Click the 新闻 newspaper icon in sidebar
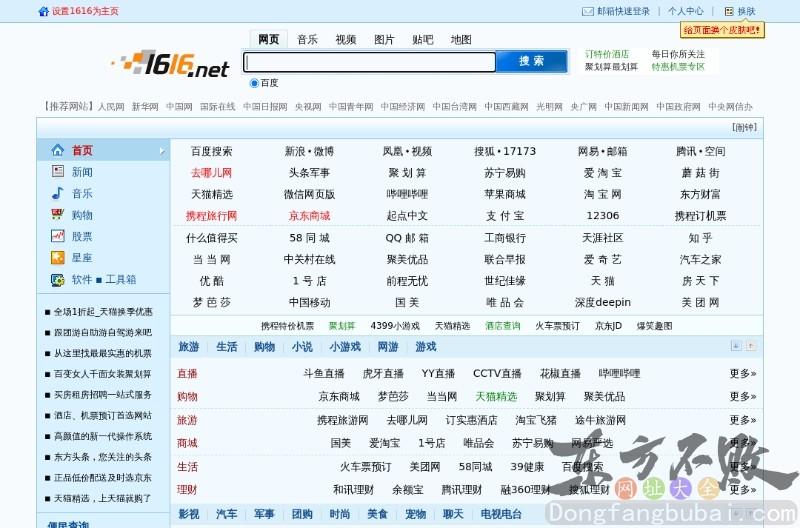Image resolution: width=800 pixels, height=528 pixels. tap(58, 171)
